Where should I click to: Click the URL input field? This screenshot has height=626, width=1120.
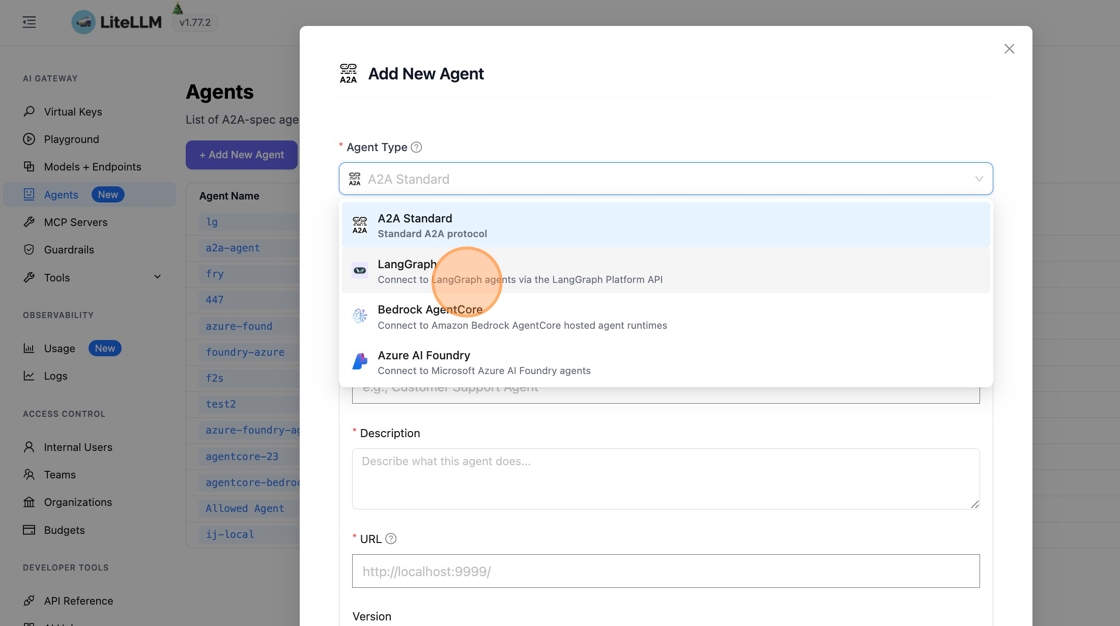point(666,571)
